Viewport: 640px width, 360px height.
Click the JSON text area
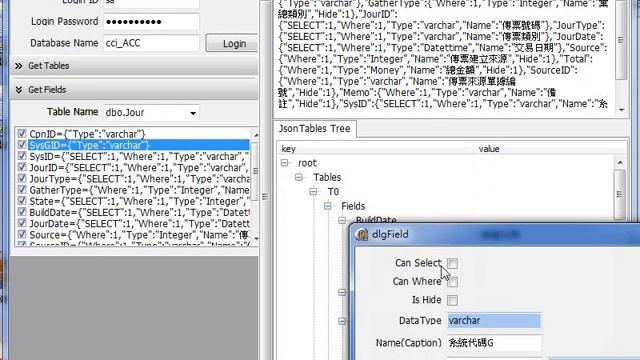(444, 55)
